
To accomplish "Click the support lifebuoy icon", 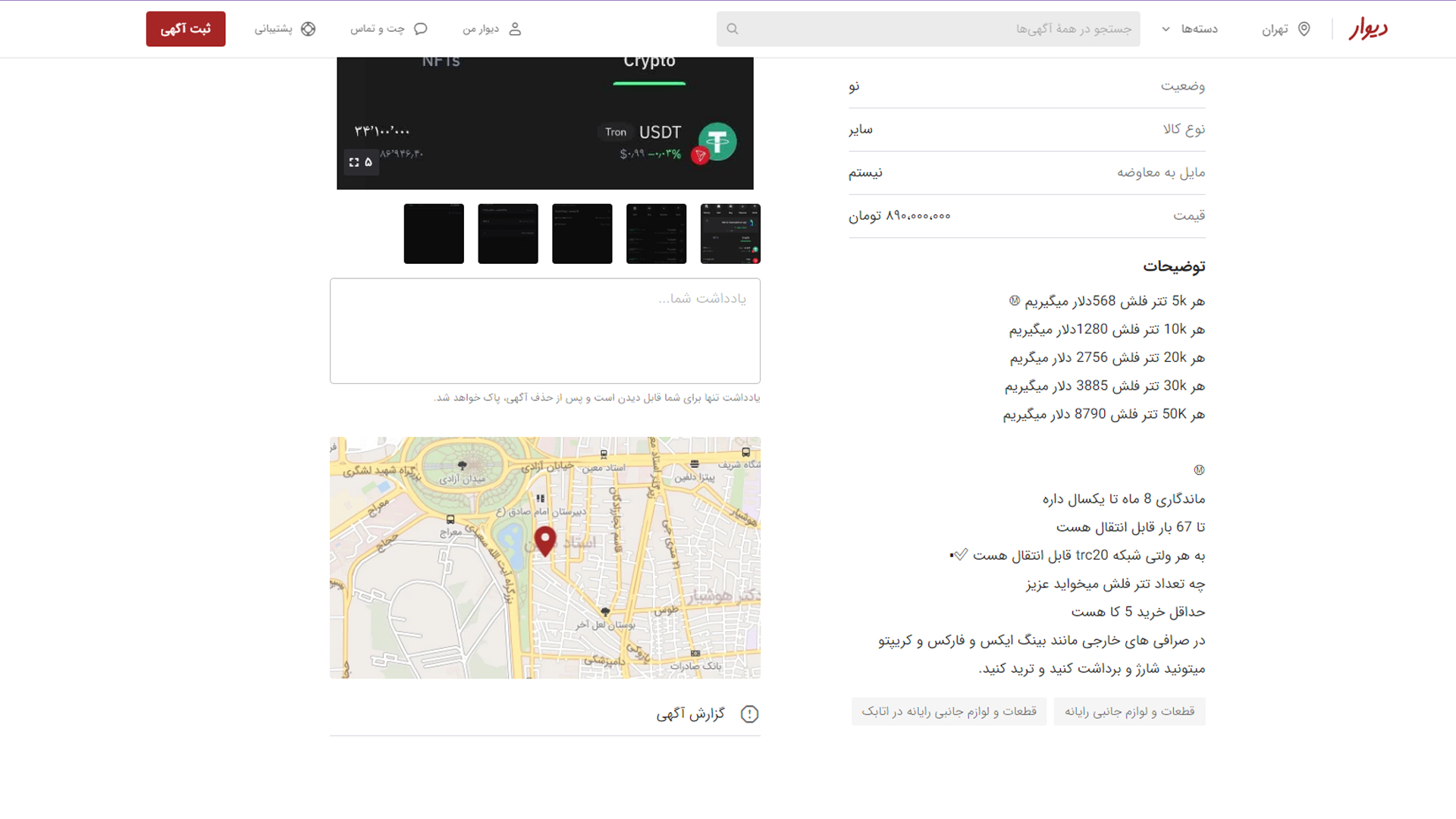I will point(308,29).
